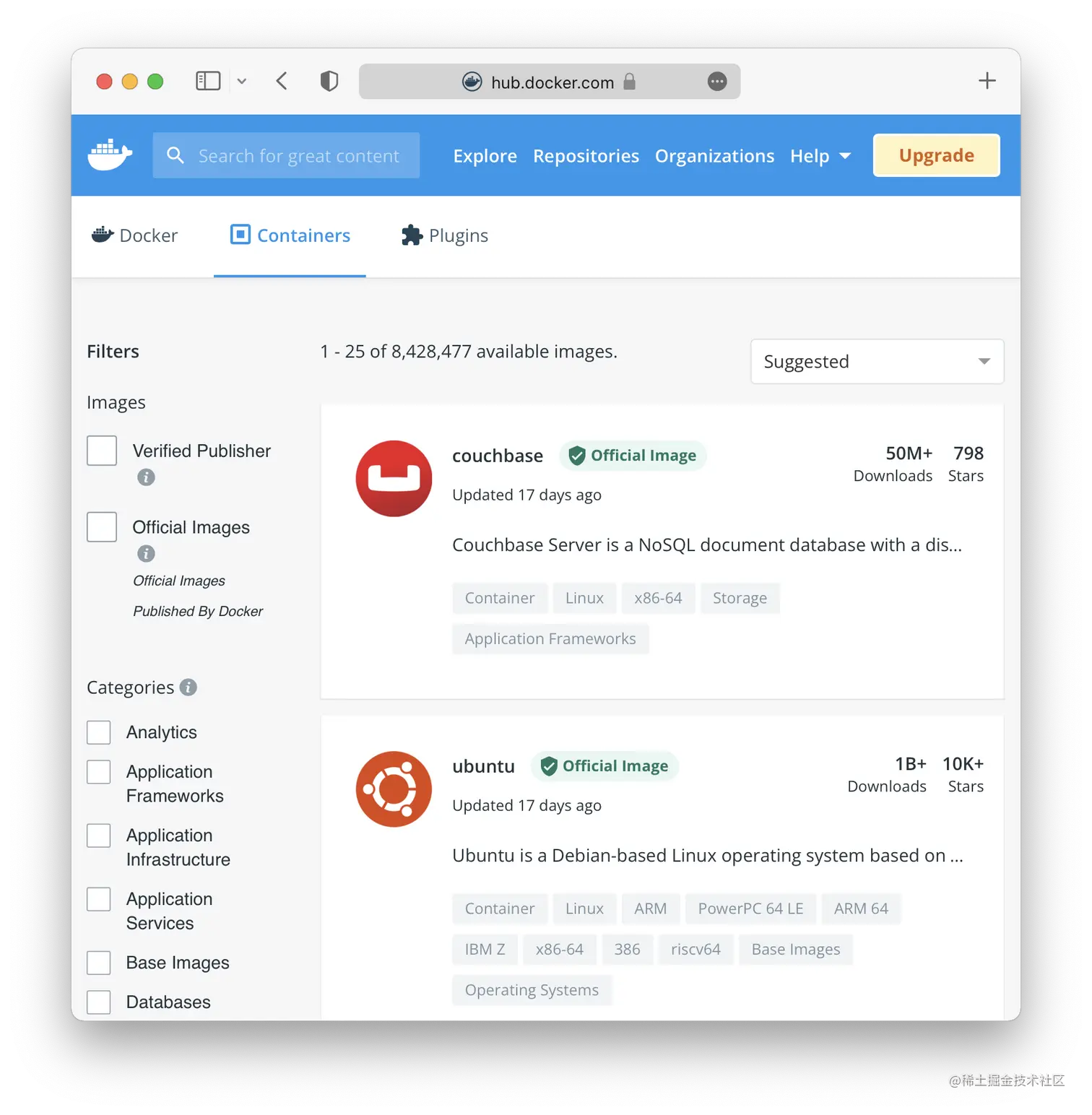The image size is (1092, 1115).
Task: Click the padlock icon in address bar
Action: click(x=629, y=82)
